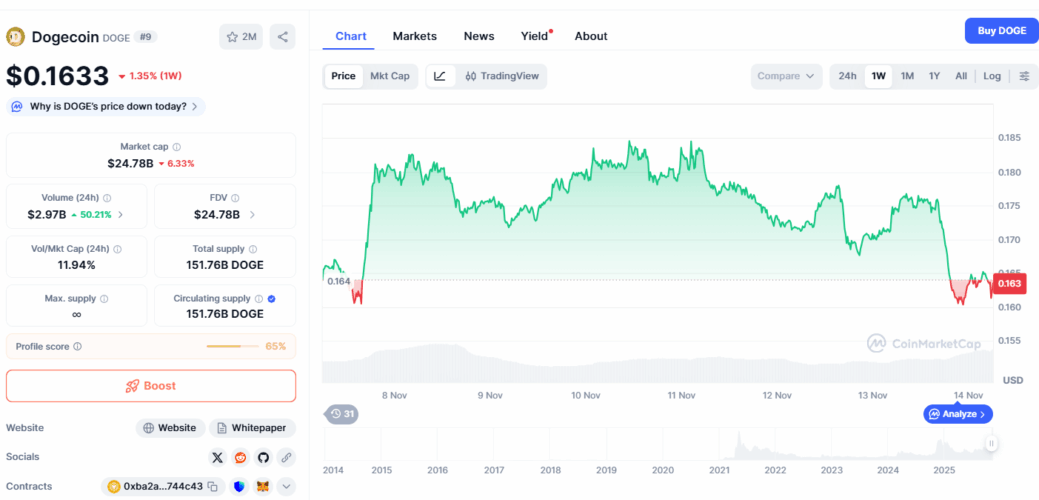Switch chart to Mkt Cap view
Viewport: 1039px width, 500px height.
(x=390, y=76)
